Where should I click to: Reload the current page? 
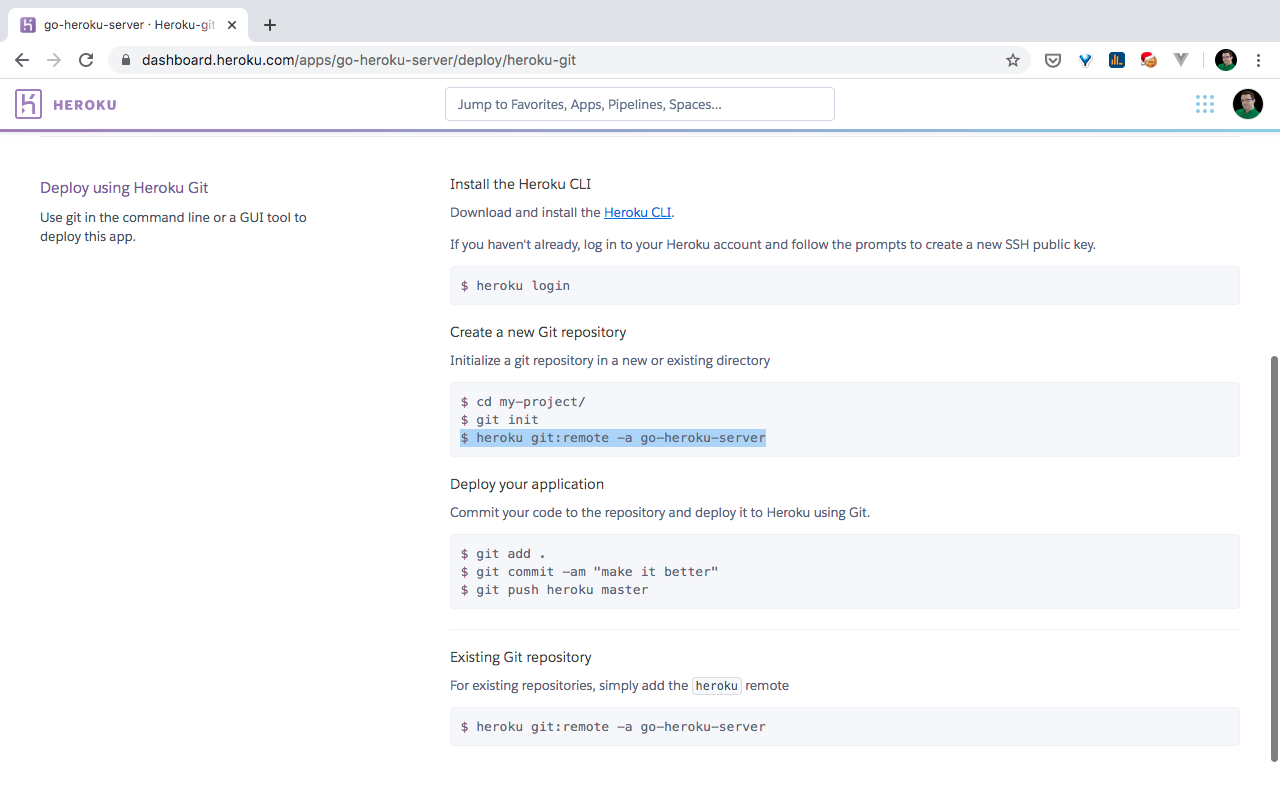pyautogui.click(x=86, y=60)
